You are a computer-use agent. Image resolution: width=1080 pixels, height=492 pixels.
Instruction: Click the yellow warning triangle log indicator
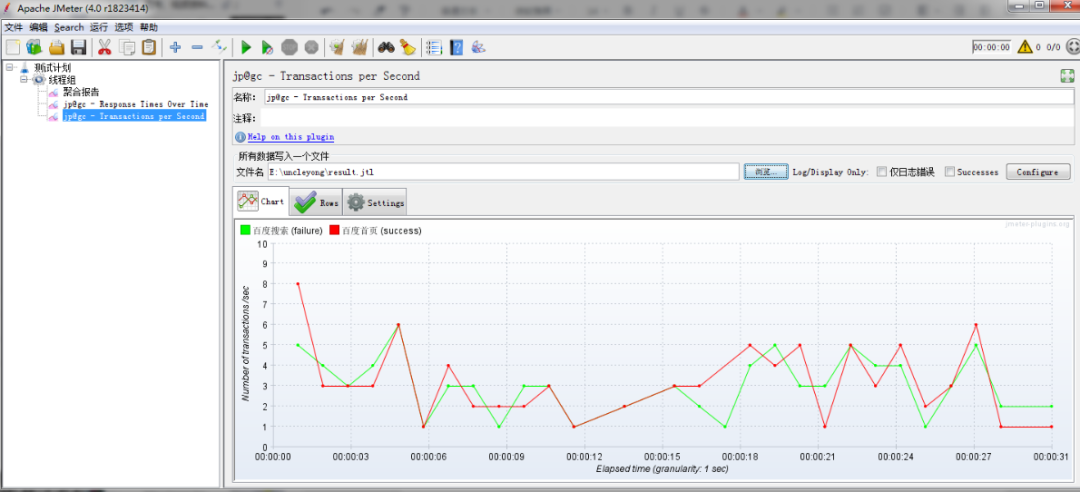(1025, 47)
